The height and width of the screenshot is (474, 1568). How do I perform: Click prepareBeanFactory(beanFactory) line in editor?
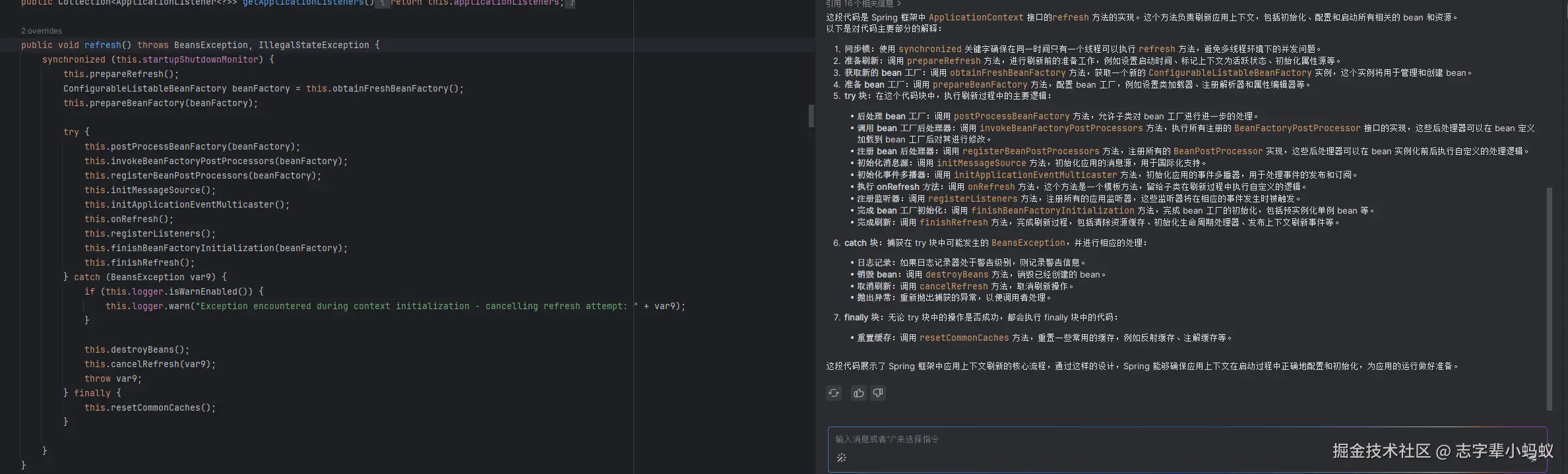[x=161, y=103]
